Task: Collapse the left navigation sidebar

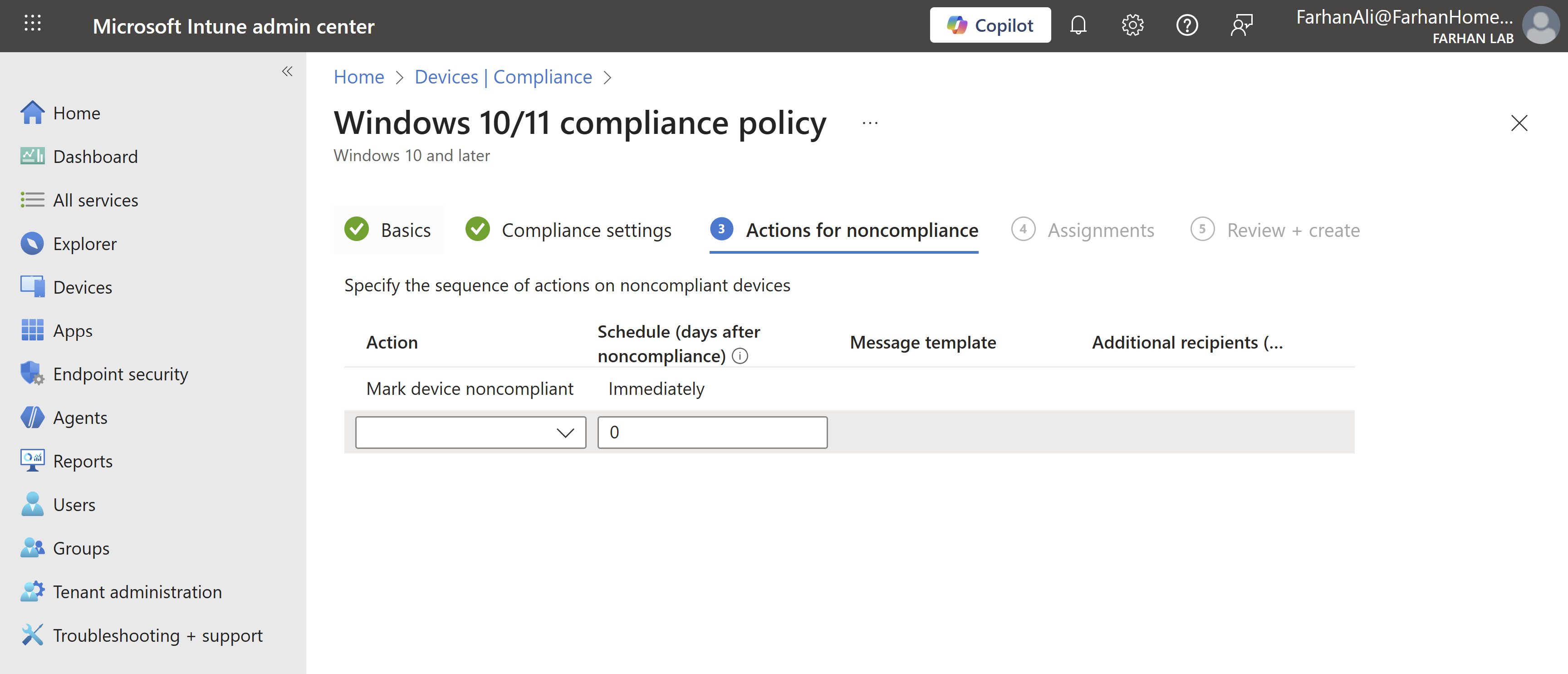Action: point(287,71)
